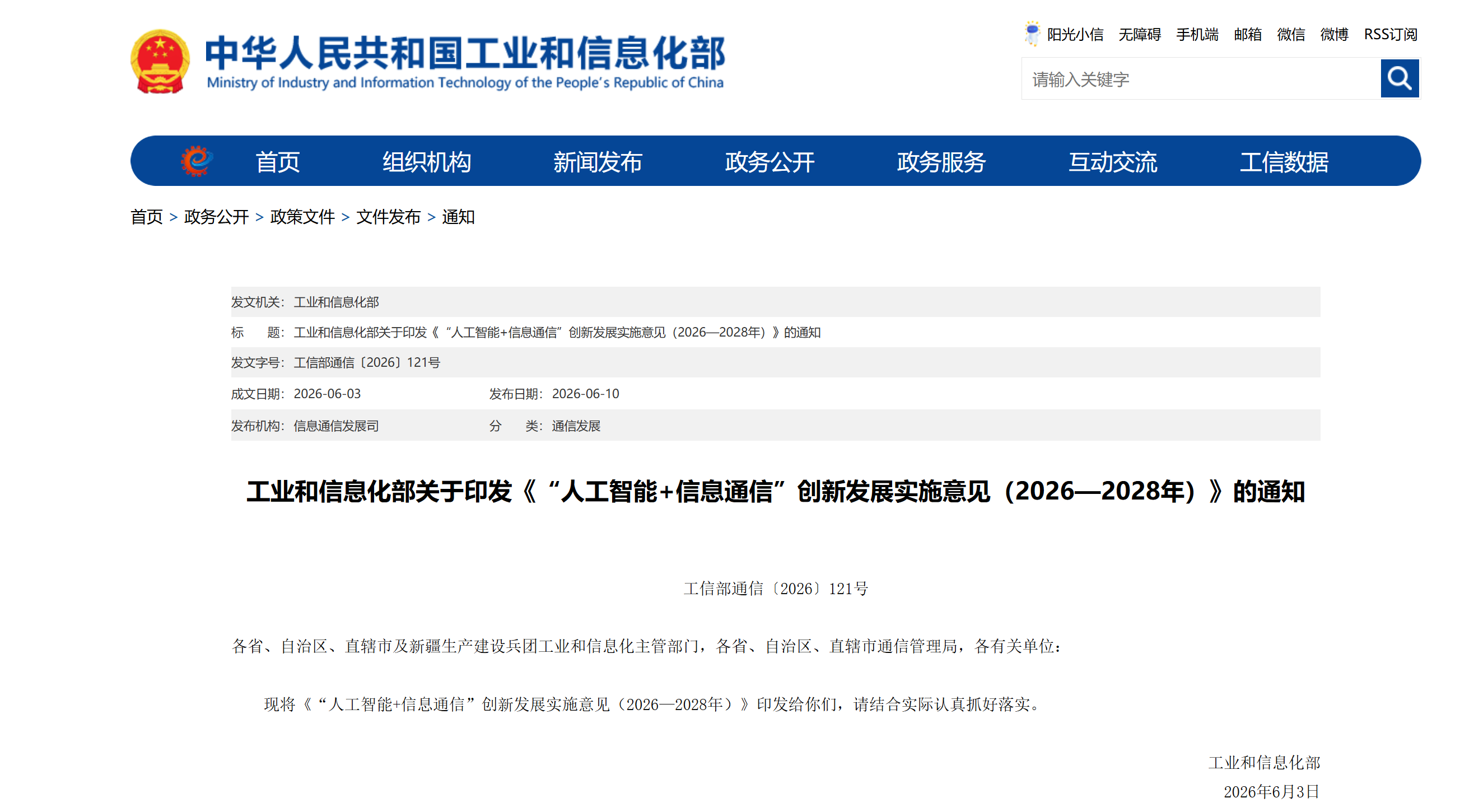Go to 文件发布 in the breadcrumb
Viewport: 1474px width, 812px height.
click(388, 217)
